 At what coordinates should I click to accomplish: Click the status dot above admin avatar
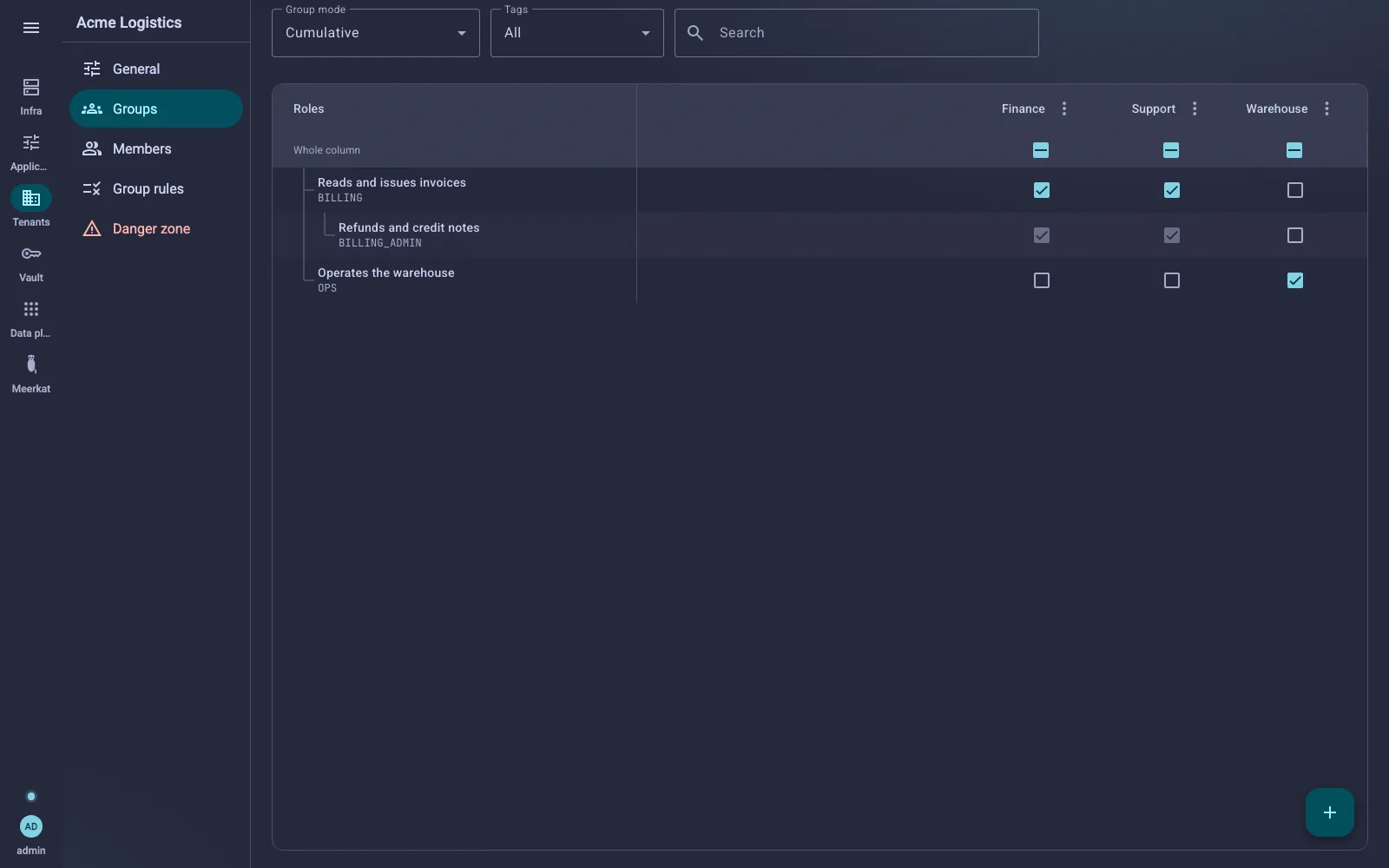pyautogui.click(x=31, y=797)
